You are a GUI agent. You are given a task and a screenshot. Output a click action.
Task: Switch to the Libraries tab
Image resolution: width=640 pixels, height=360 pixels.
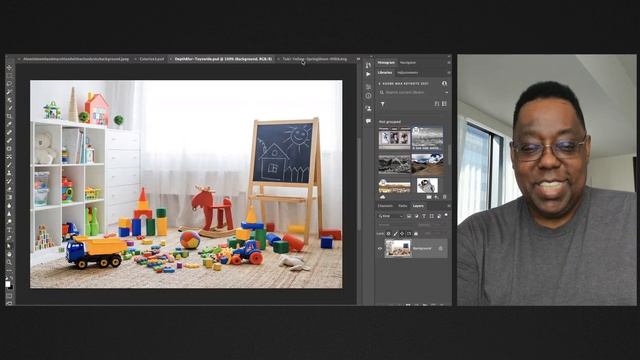pos(385,73)
